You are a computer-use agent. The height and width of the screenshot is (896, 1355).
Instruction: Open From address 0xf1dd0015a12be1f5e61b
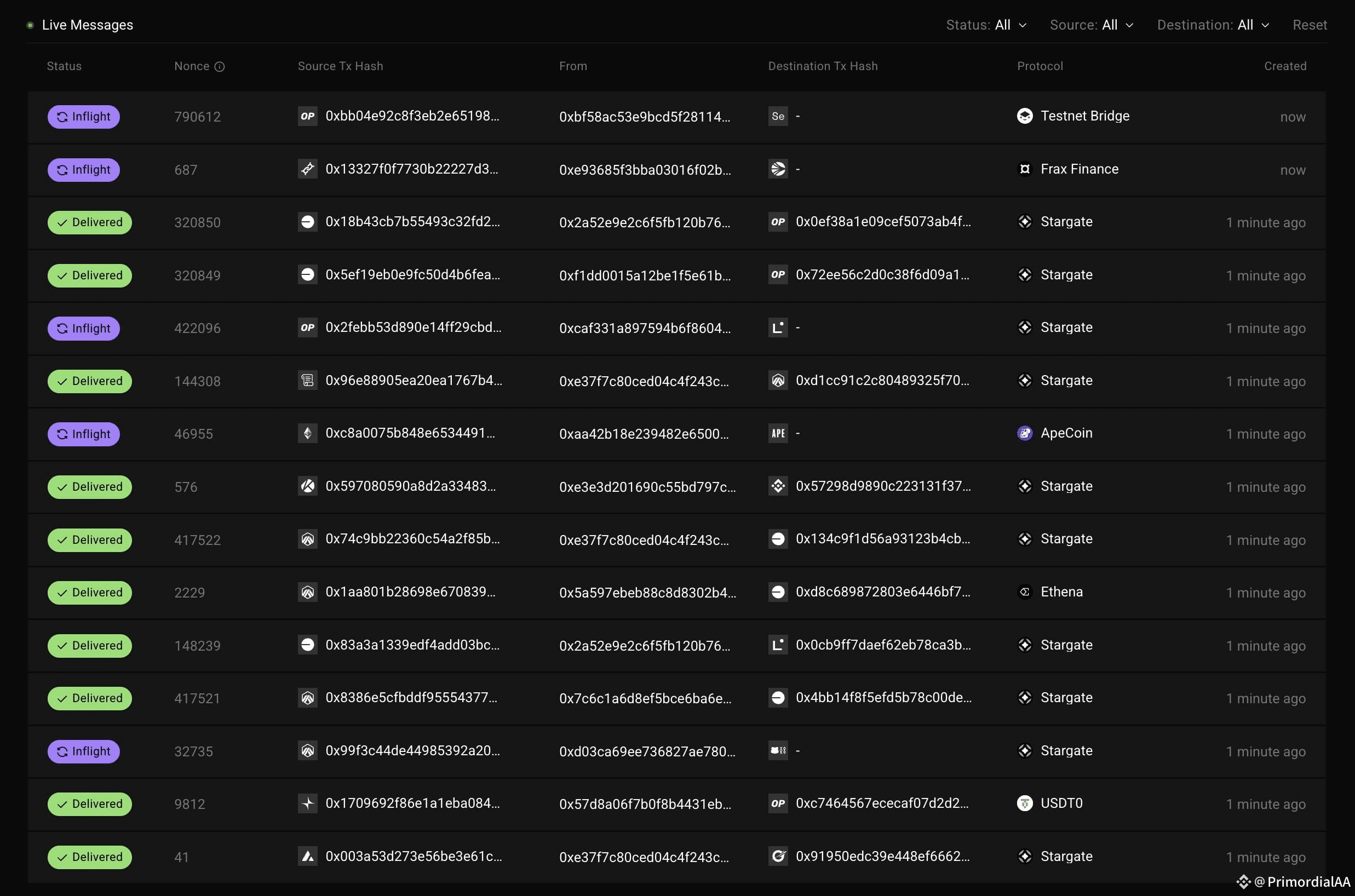point(645,275)
